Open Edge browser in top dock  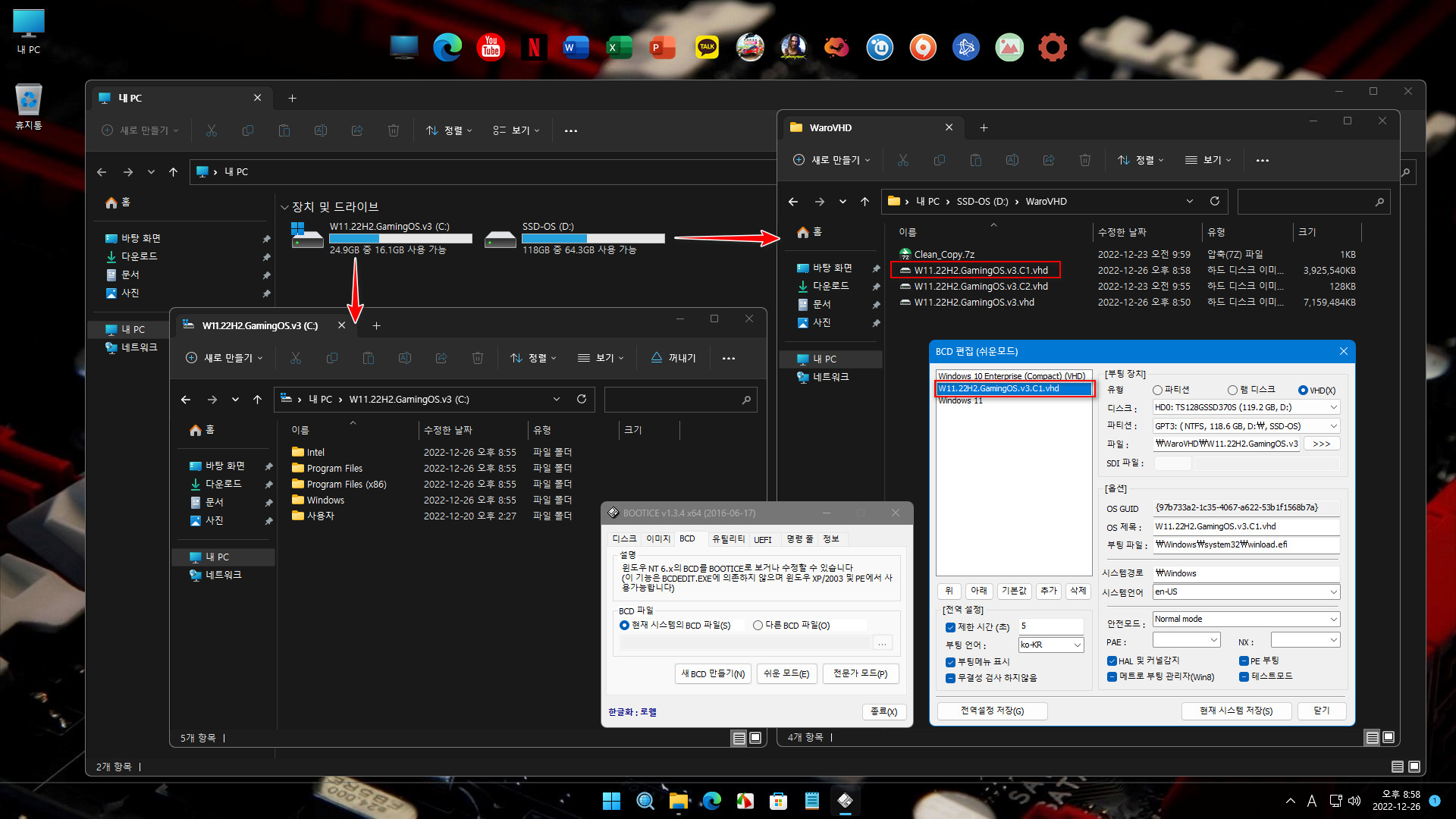(447, 47)
